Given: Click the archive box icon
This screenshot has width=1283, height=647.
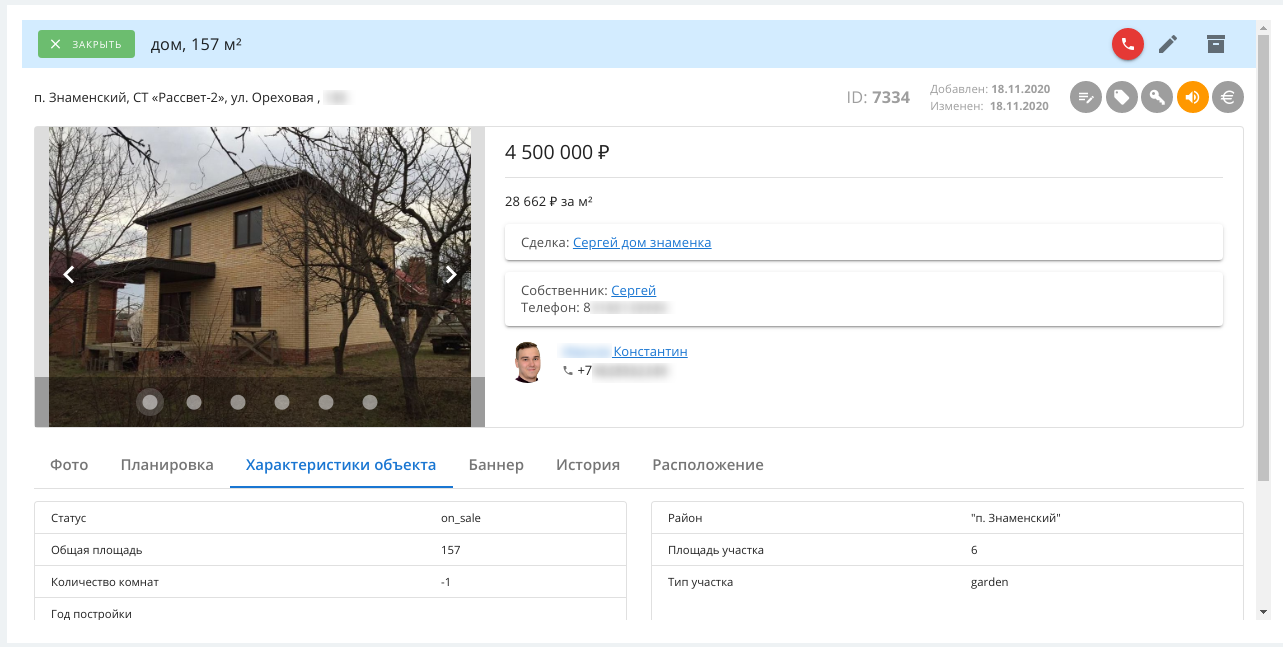Looking at the screenshot, I should pos(1215,44).
